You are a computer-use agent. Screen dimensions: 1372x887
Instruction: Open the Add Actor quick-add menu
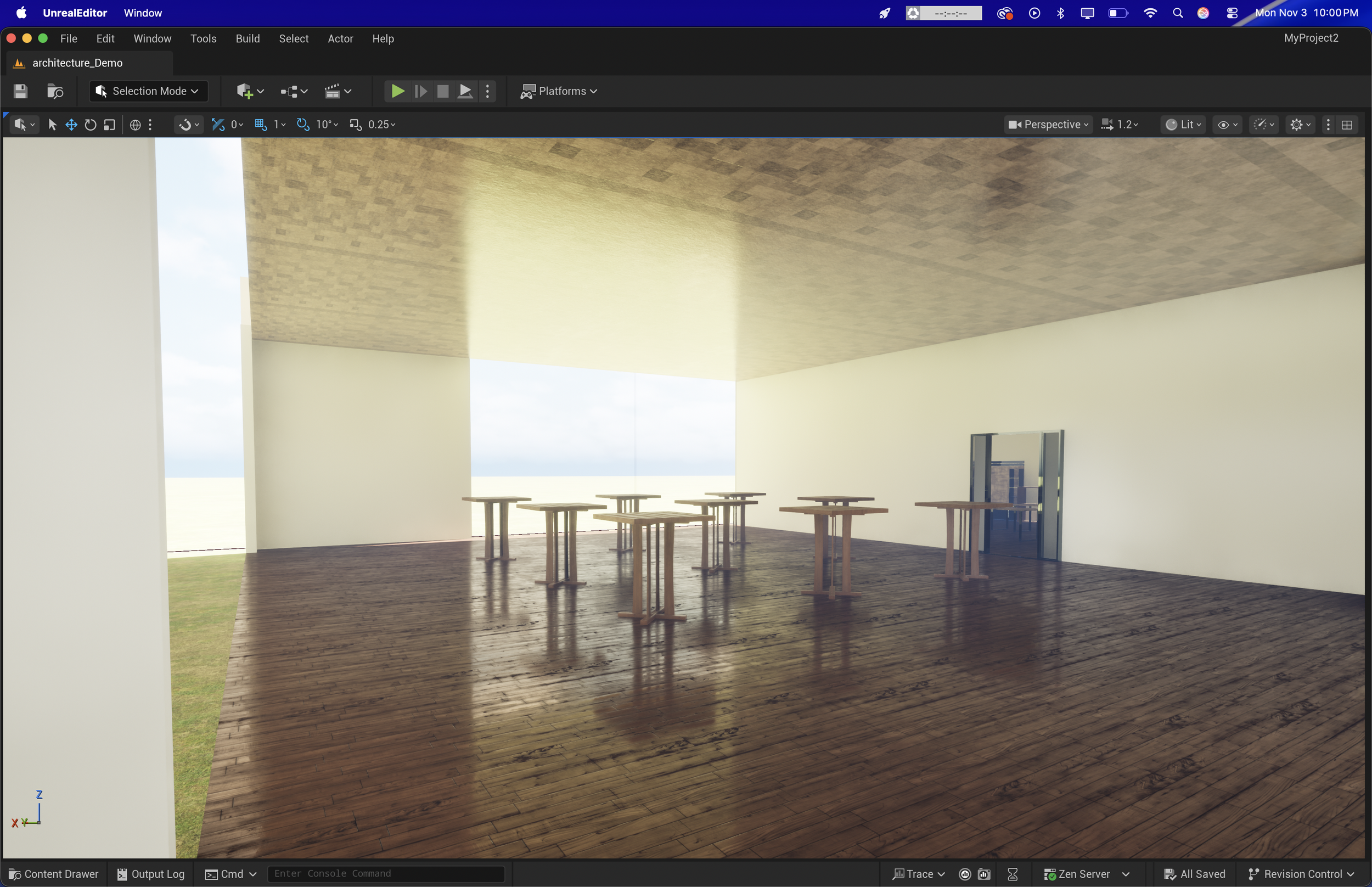(249, 91)
